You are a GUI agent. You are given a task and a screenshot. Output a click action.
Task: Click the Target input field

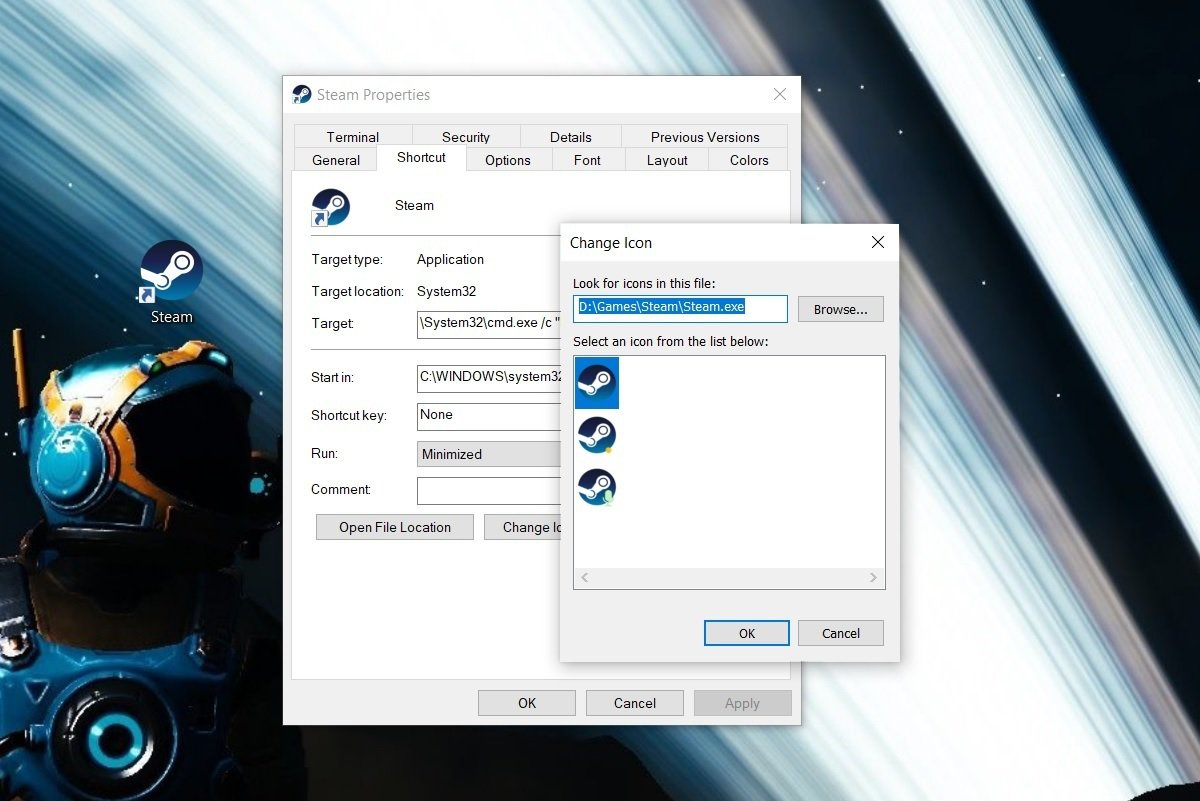(489, 324)
